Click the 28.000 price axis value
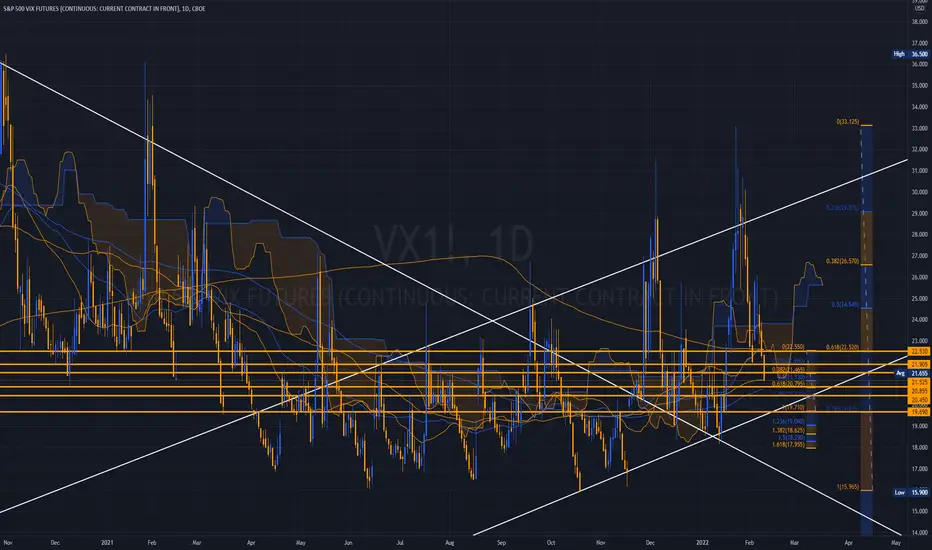This screenshot has width=932, height=550. coord(920,234)
